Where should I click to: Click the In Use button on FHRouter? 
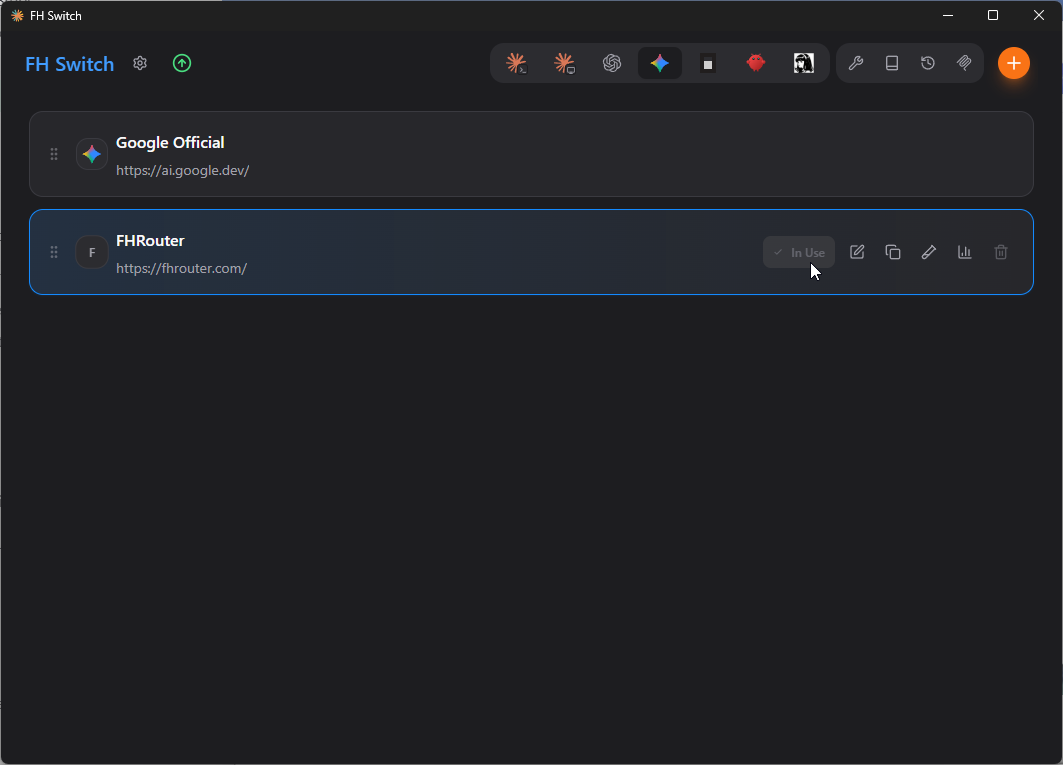799,252
